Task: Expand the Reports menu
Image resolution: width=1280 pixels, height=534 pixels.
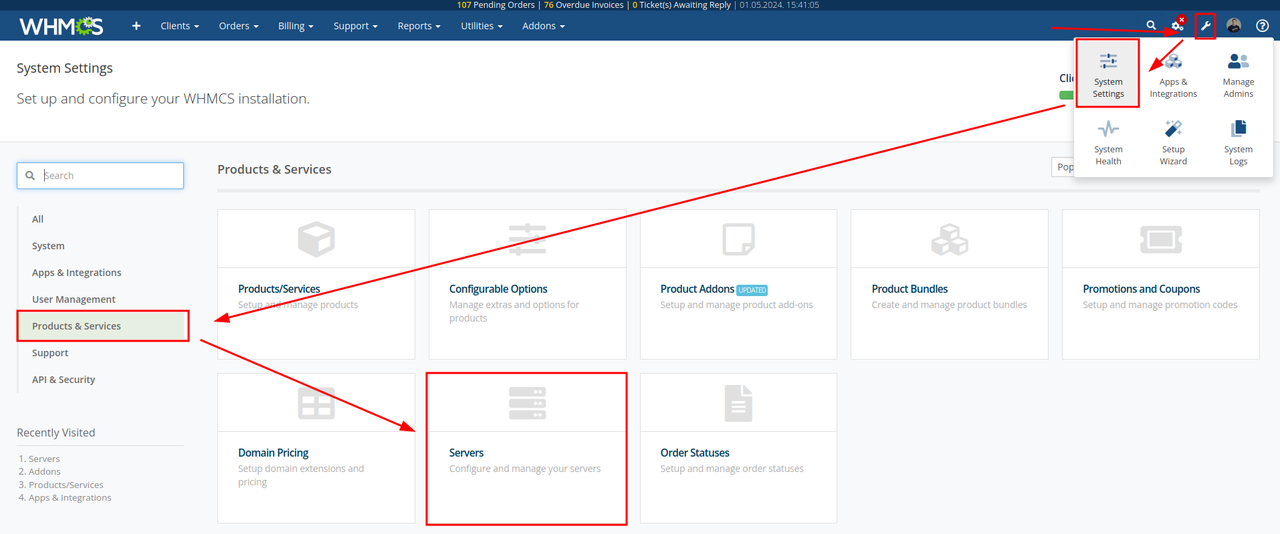Action: pyautogui.click(x=419, y=26)
